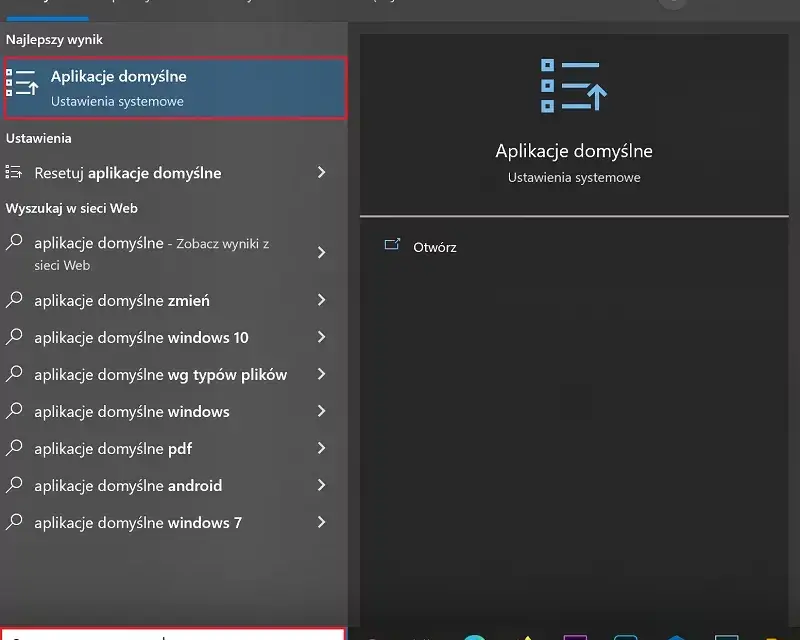
Task: Click search icon beside 'aplikacje domyślne zmień'
Action: pyautogui.click(x=14, y=300)
